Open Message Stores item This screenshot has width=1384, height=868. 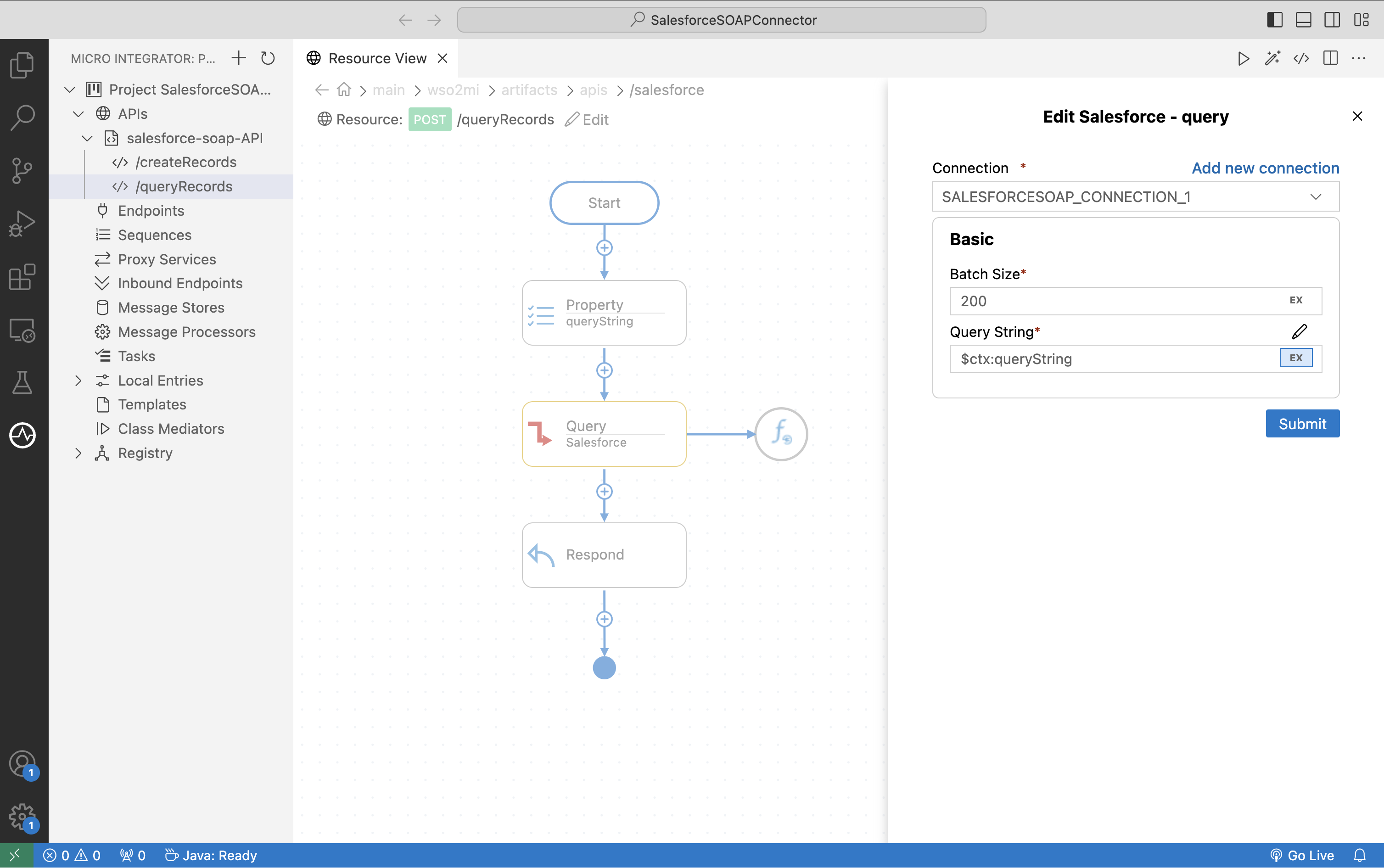(171, 308)
